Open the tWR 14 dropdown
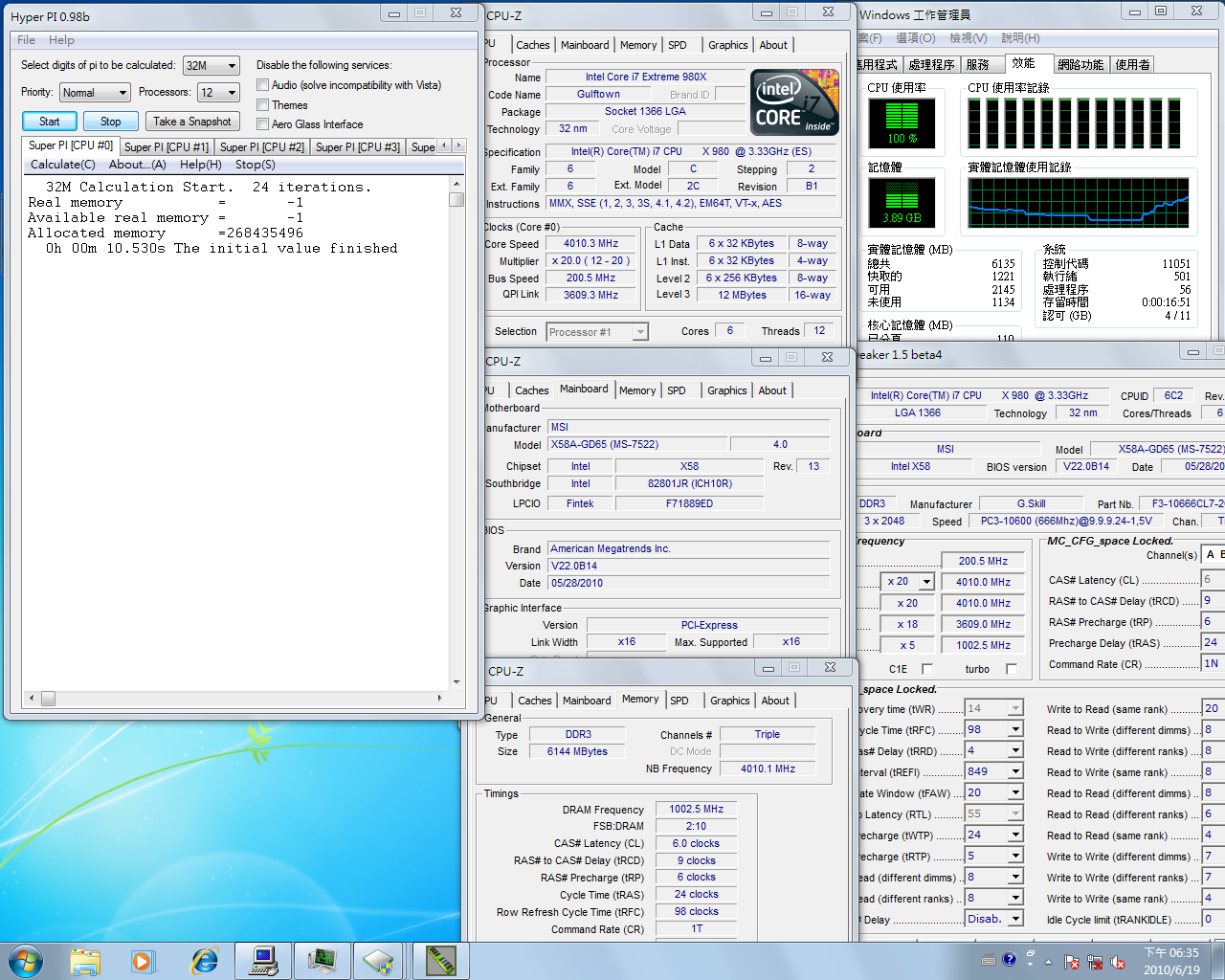 pos(994,708)
